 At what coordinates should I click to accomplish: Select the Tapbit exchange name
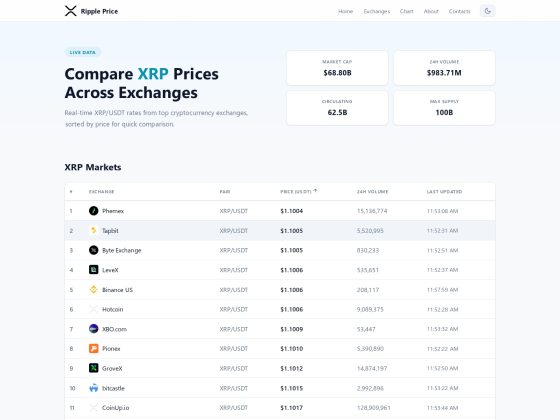pos(110,231)
